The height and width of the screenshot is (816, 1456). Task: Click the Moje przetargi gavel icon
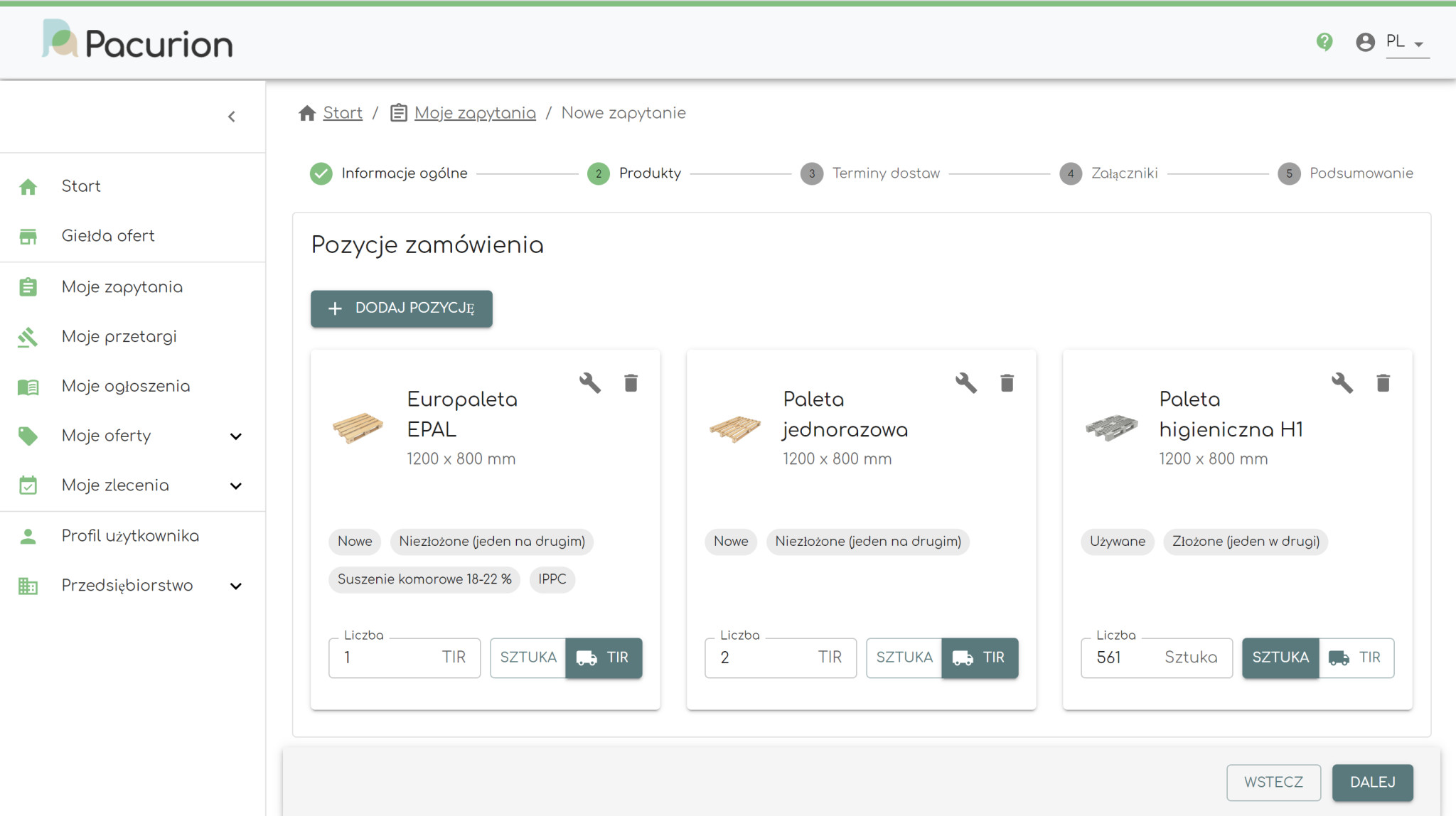(28, 337)
